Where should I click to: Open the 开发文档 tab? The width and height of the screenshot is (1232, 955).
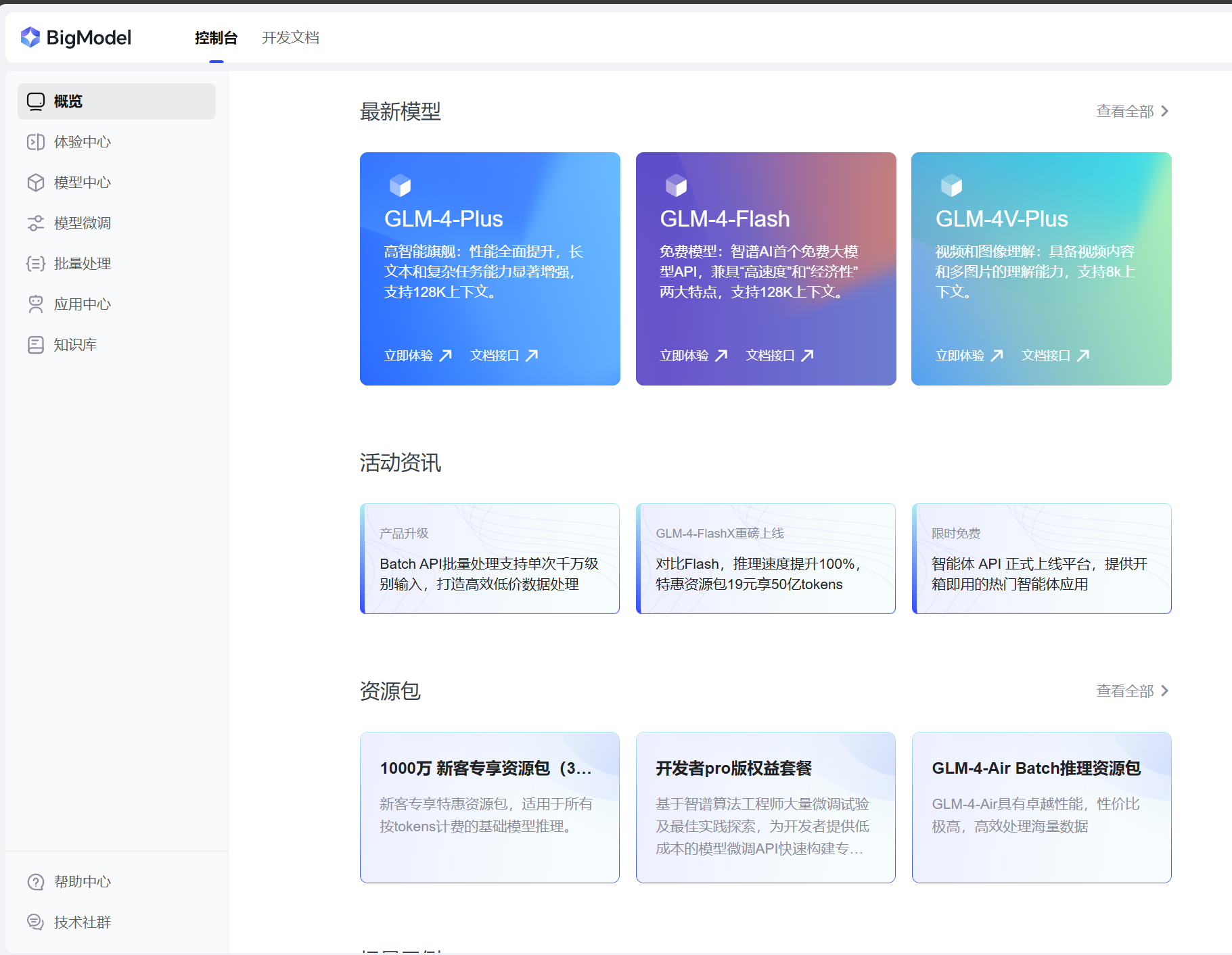click(x=291, y=38)
